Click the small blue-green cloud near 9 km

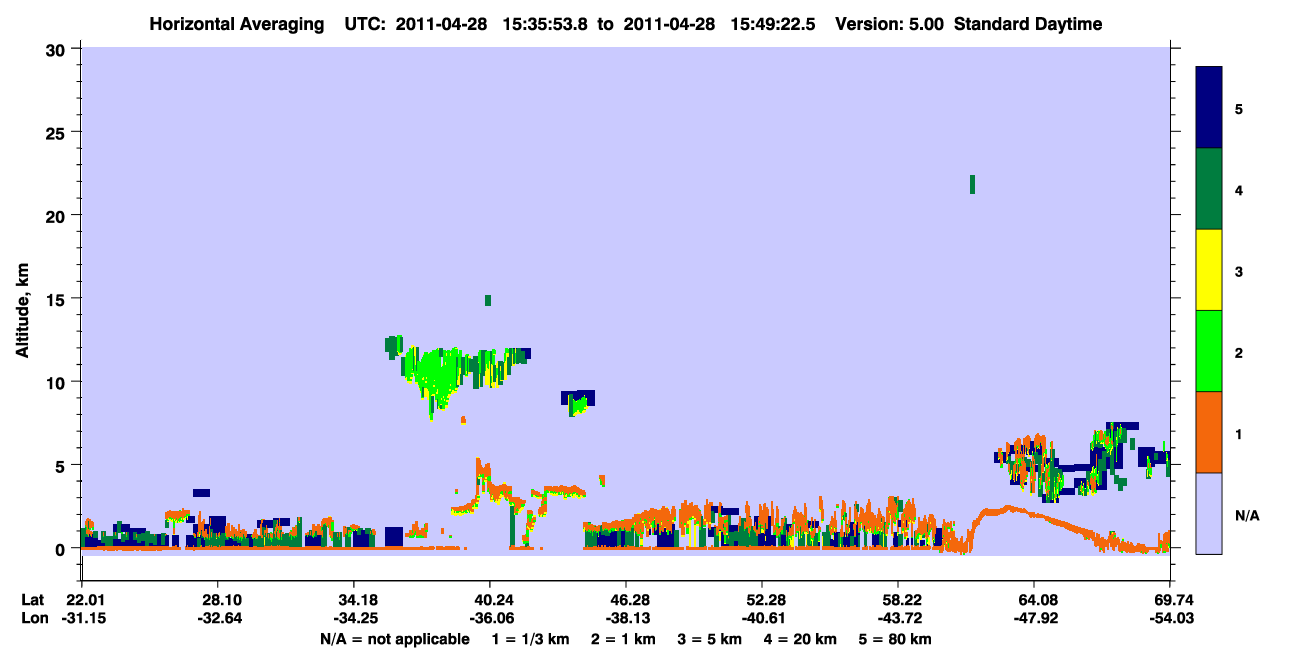(x=578, y=401)
